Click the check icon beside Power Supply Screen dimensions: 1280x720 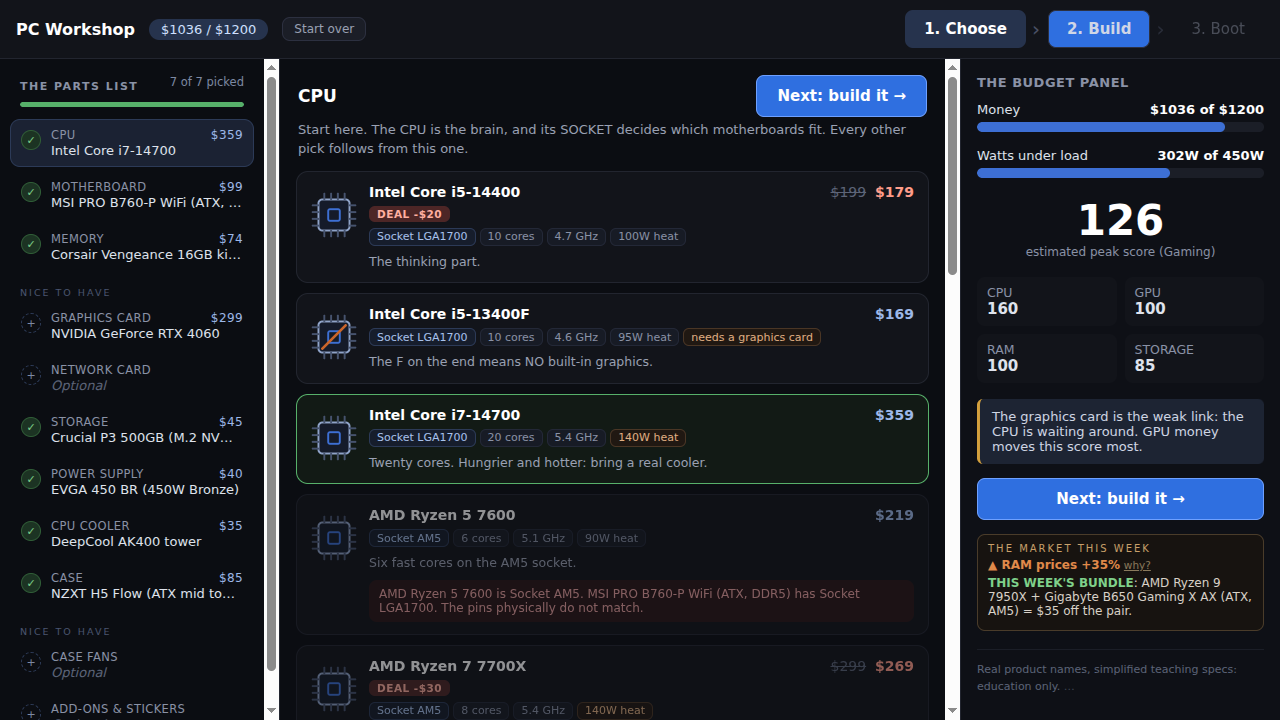tap(31, 479)
